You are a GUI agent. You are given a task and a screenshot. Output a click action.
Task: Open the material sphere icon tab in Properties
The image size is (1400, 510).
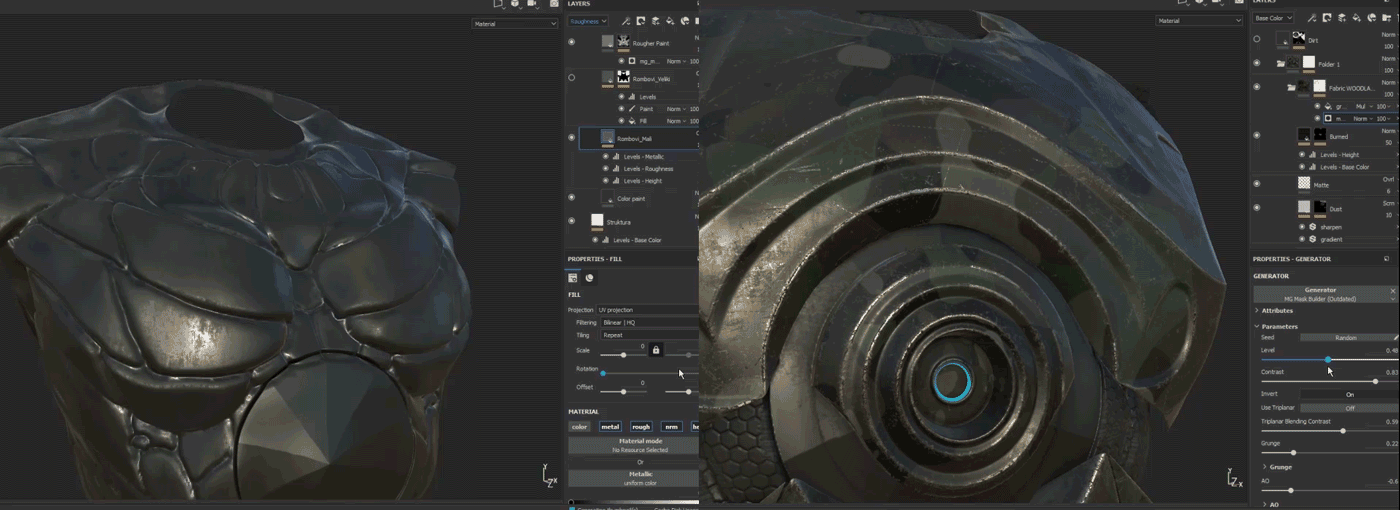(x=590, y=278)
